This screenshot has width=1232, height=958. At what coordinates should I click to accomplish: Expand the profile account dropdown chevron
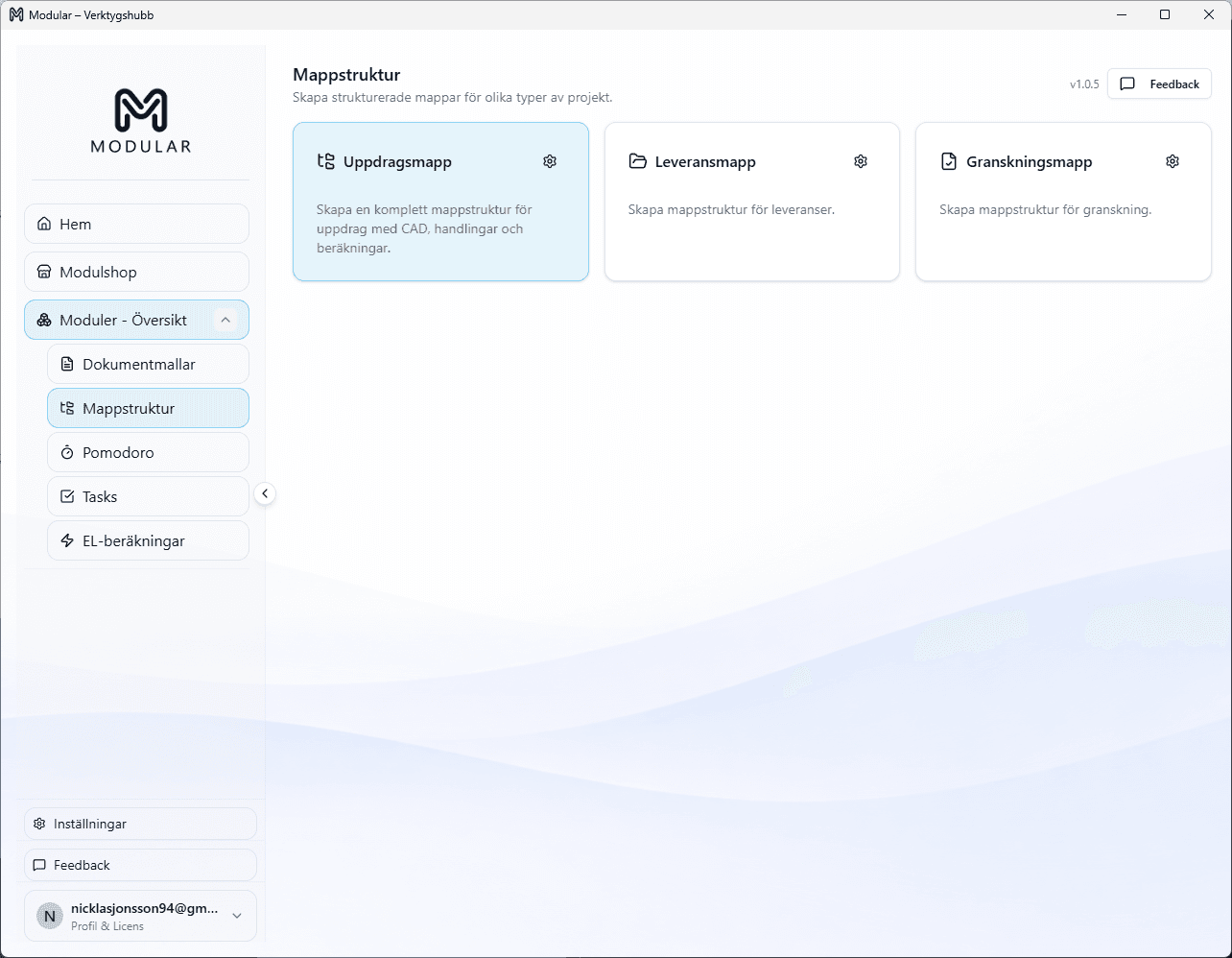(237, 916)
